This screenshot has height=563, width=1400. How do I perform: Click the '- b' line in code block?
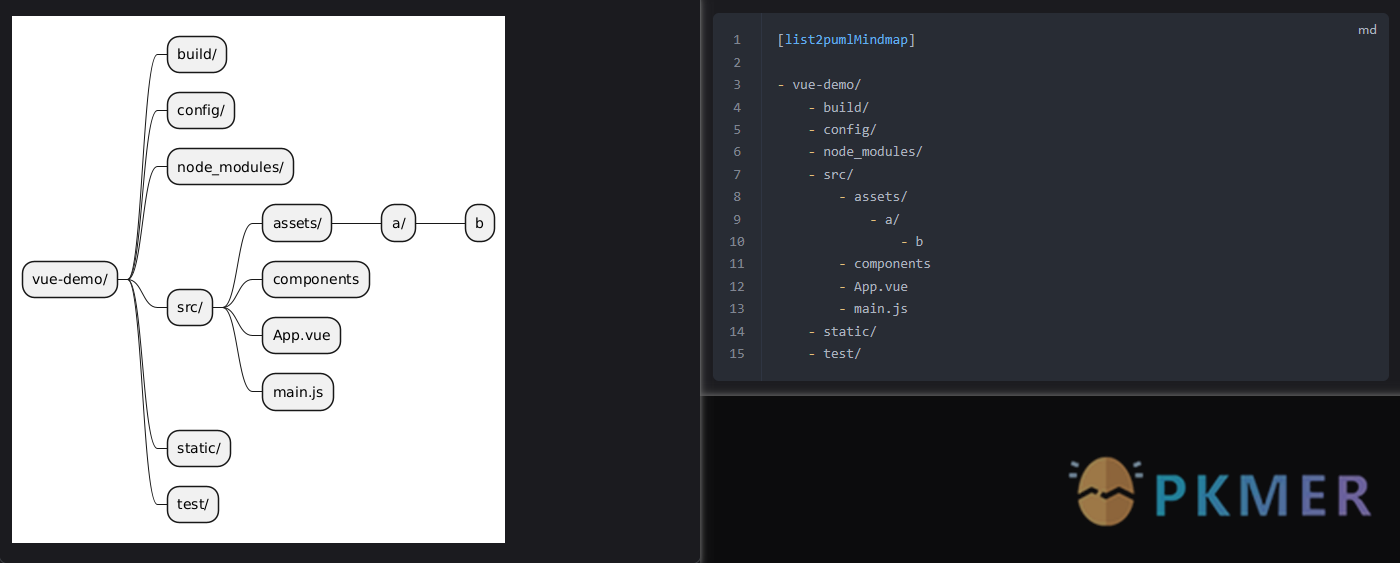[912, 241]
